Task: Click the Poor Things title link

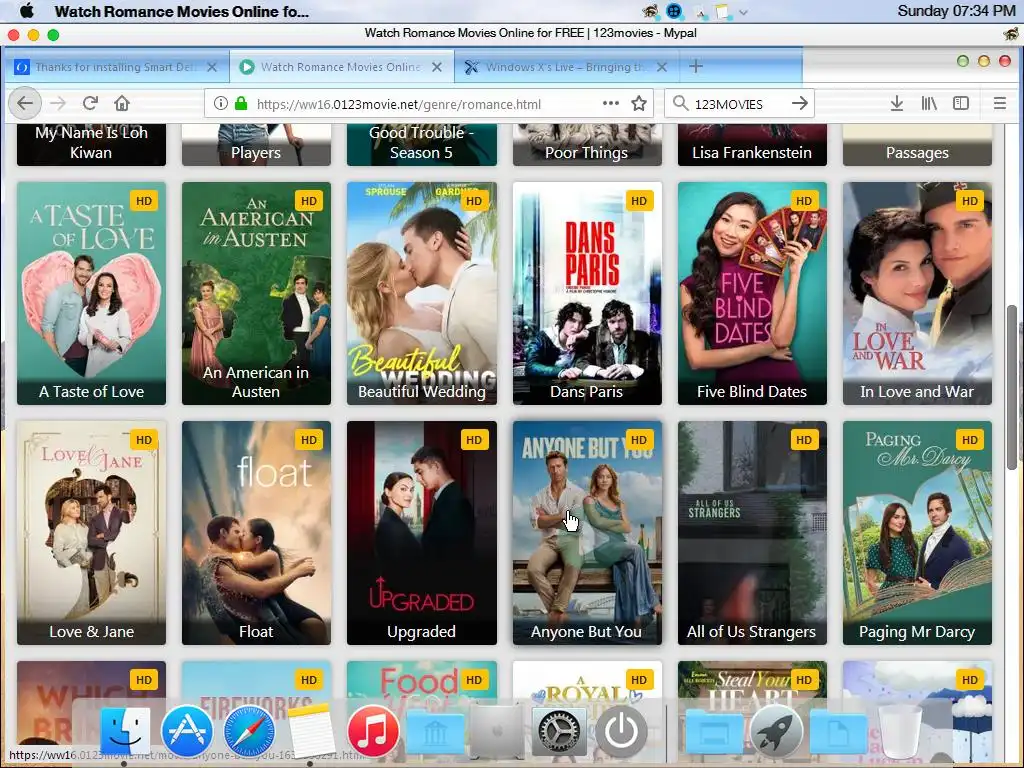Action: click(x=586, y=152)
